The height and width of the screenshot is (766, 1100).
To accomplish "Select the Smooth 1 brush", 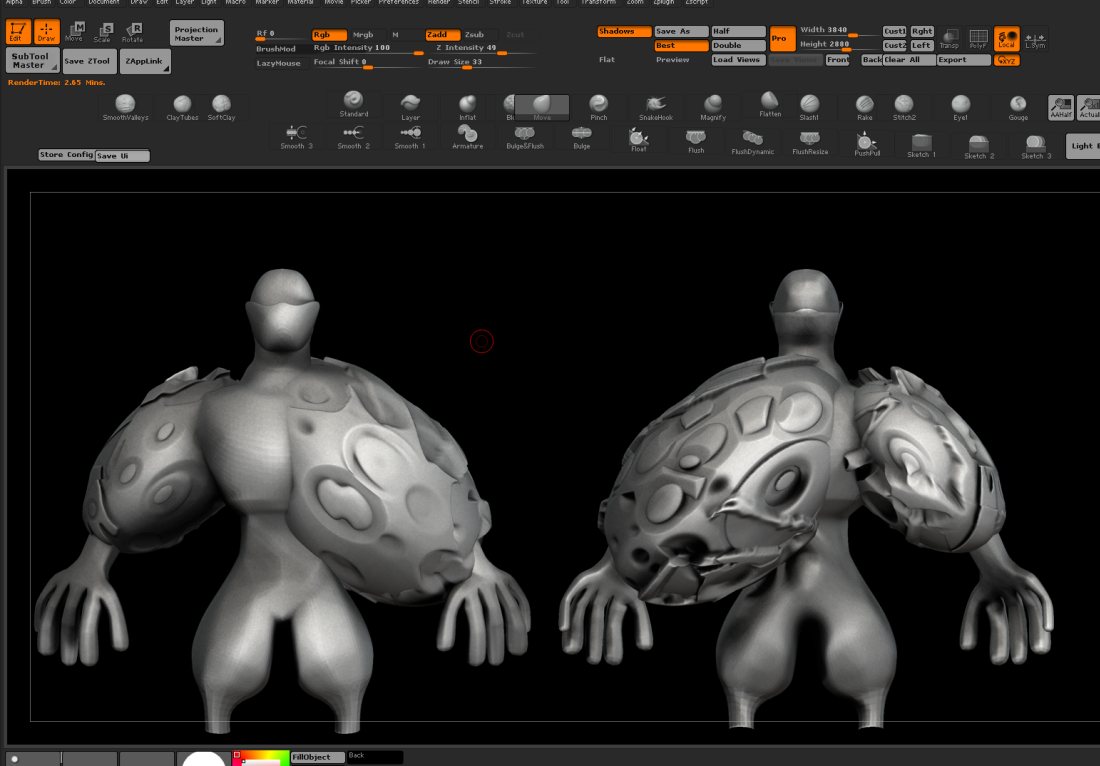I will [410, 137].
